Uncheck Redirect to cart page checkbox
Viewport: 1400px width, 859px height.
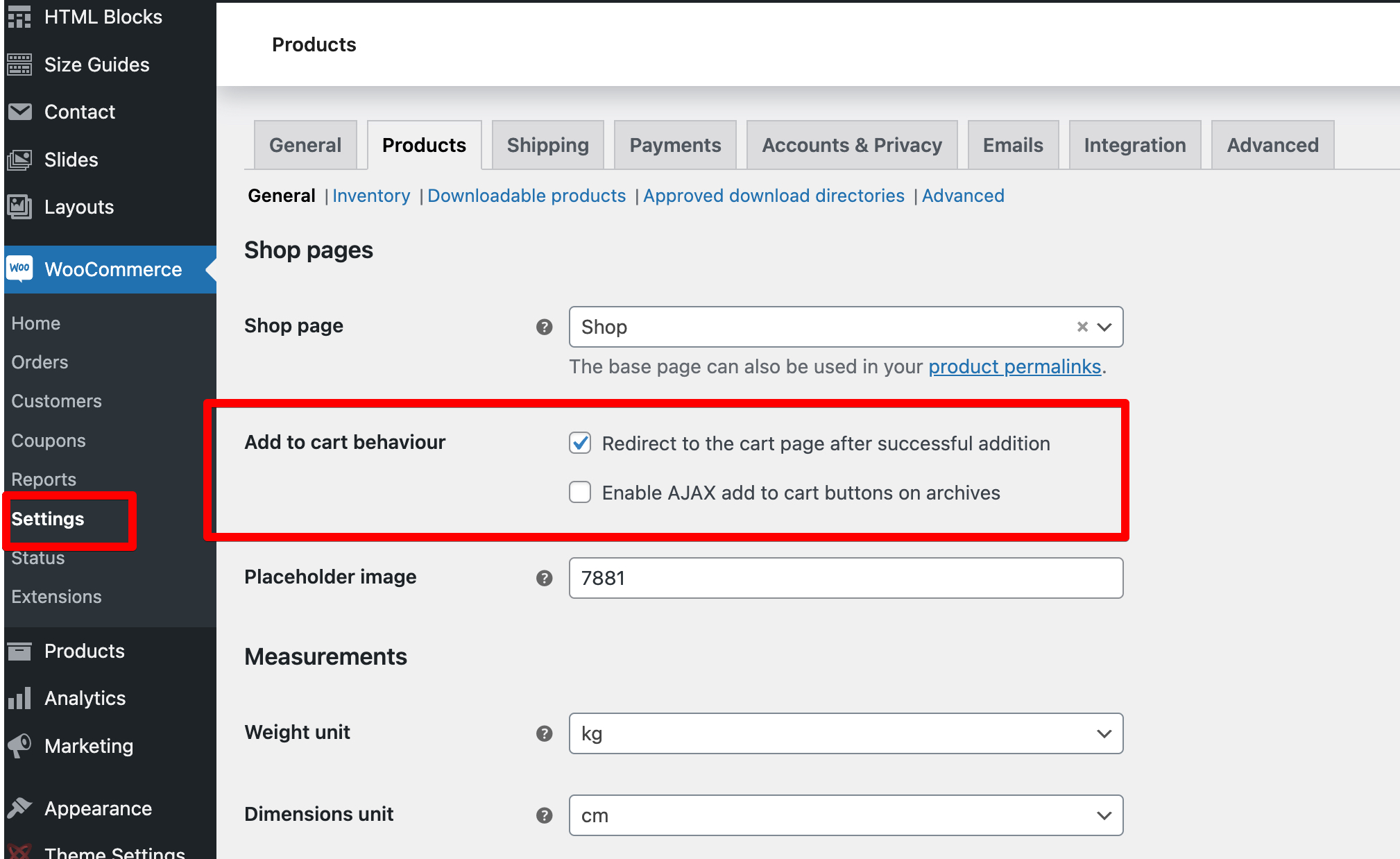[x=580, y=443]
